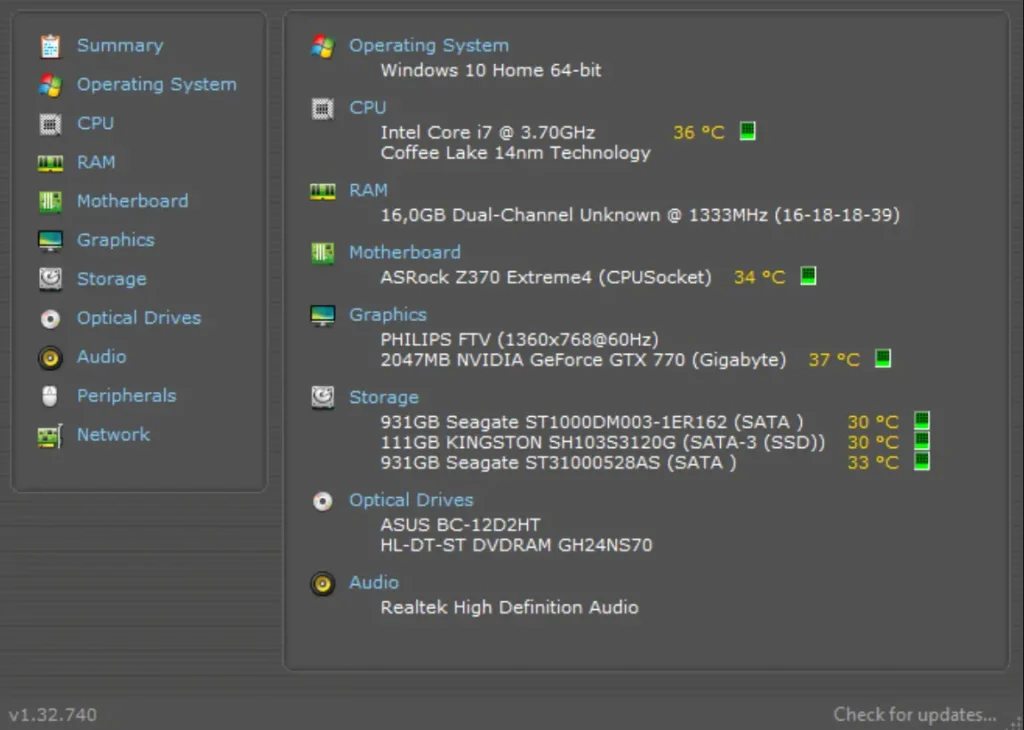The height and width of the screenshot is (730, 1024).
Task: Select the Optical Drives disc icon in sidebar
Action: [x=50, y=318]
